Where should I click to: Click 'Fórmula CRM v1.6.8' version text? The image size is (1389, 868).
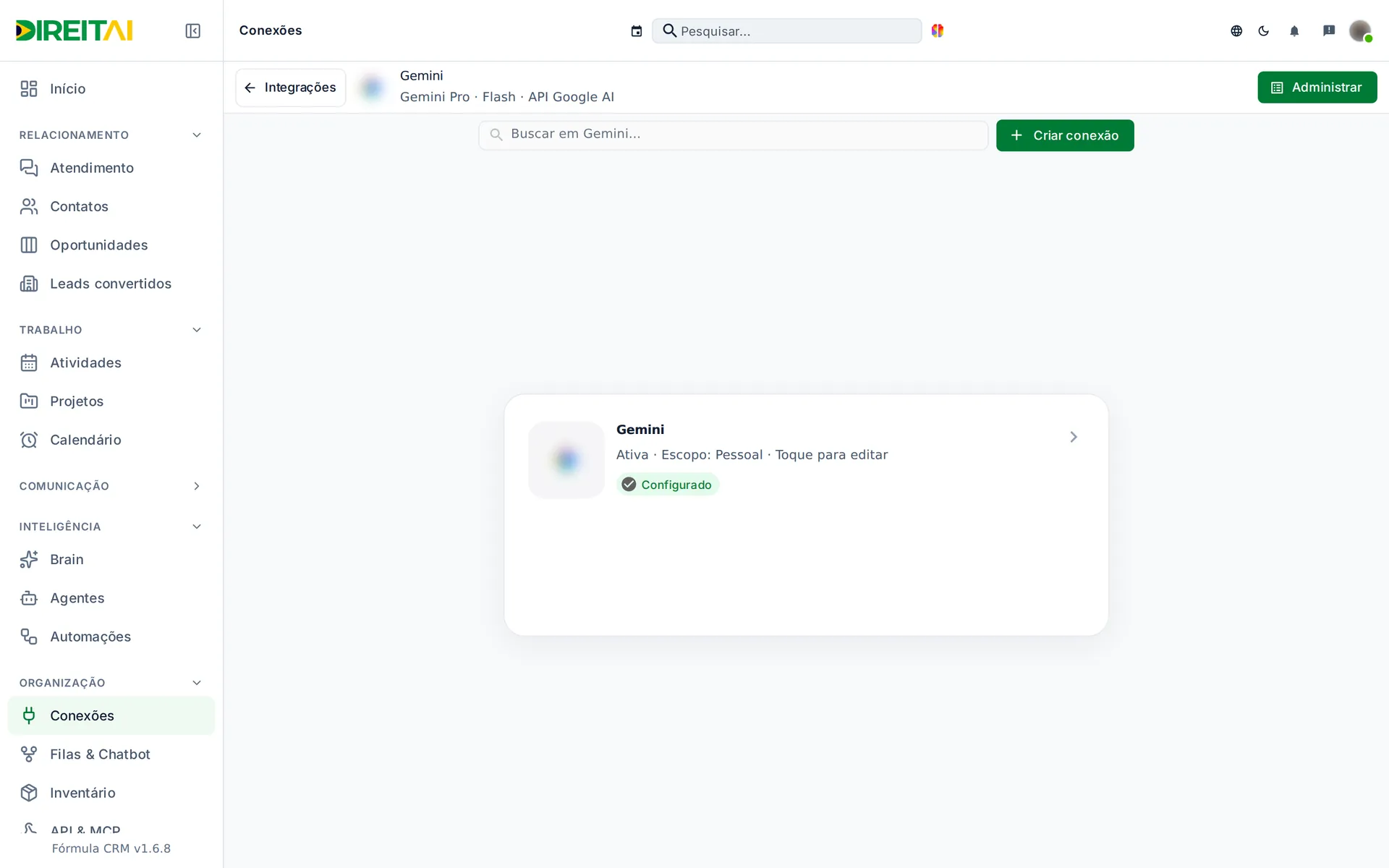pos(111,848)
